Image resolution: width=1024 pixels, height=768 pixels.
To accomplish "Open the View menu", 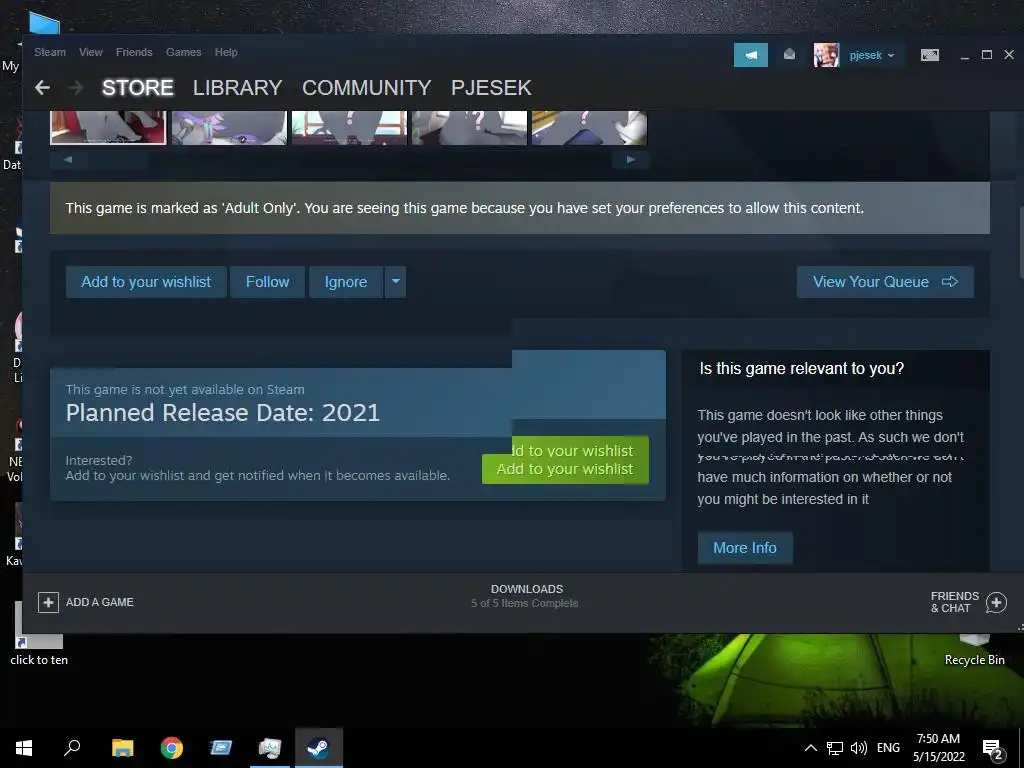I will pos(91,52).
